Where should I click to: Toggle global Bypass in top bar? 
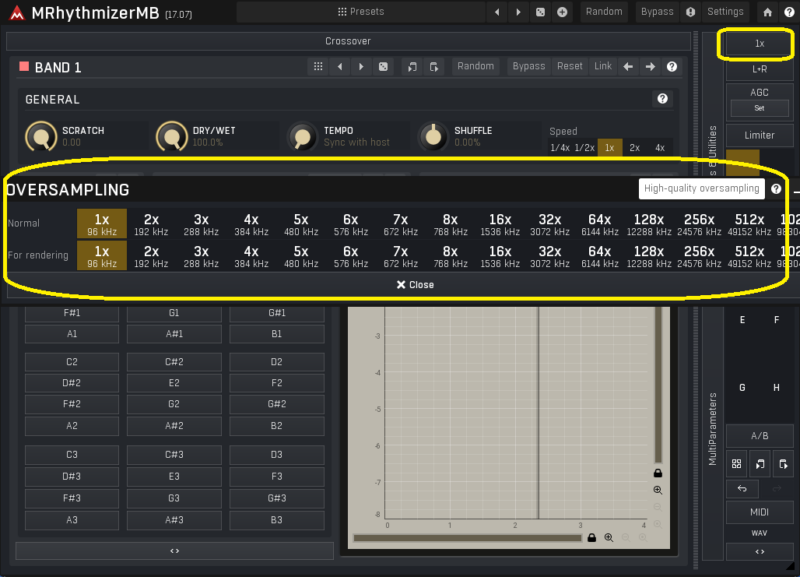pos(657,12)
